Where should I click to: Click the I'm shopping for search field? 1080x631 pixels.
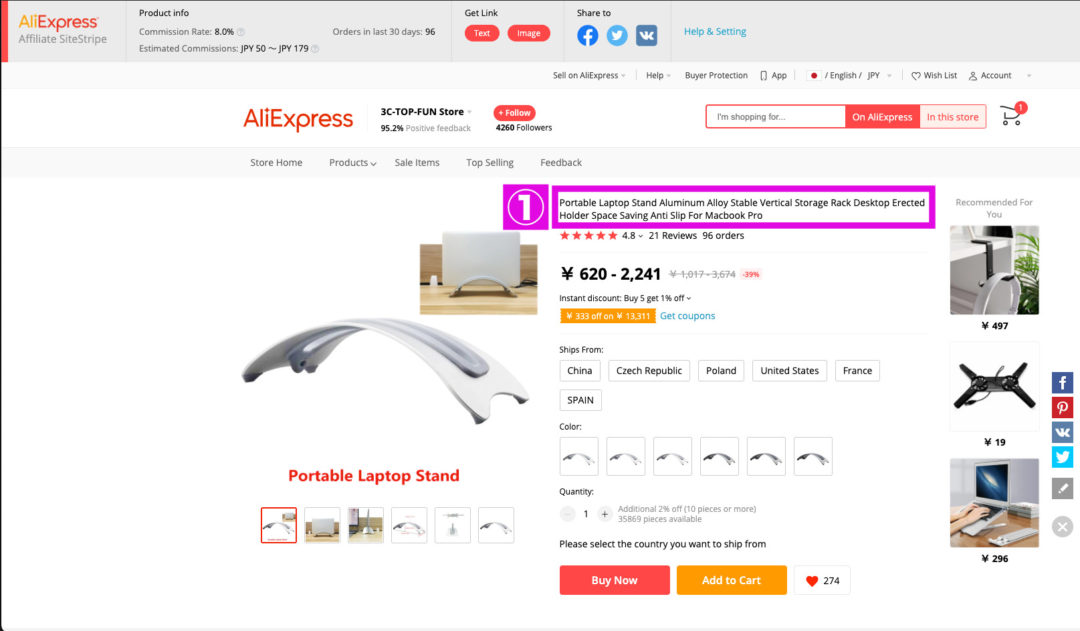click(776, 116)
